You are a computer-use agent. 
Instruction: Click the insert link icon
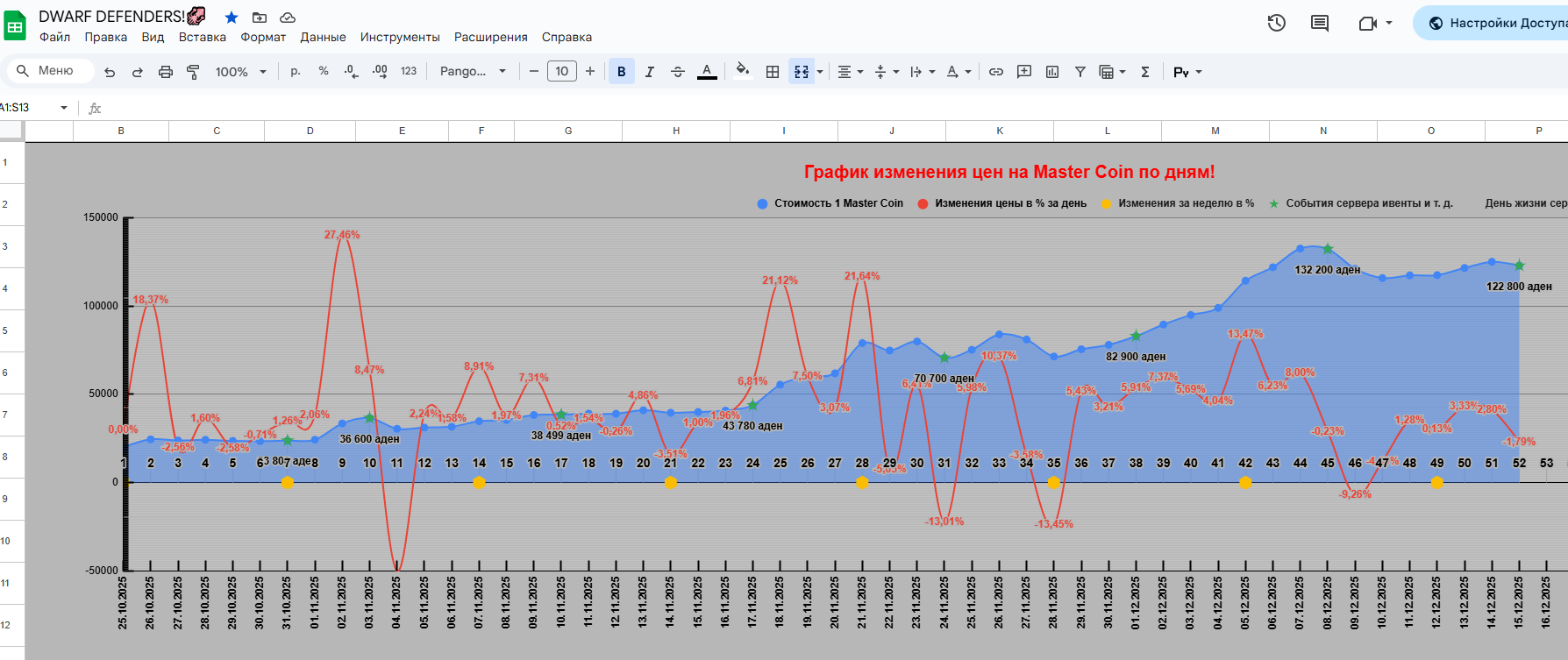(996, 72)
